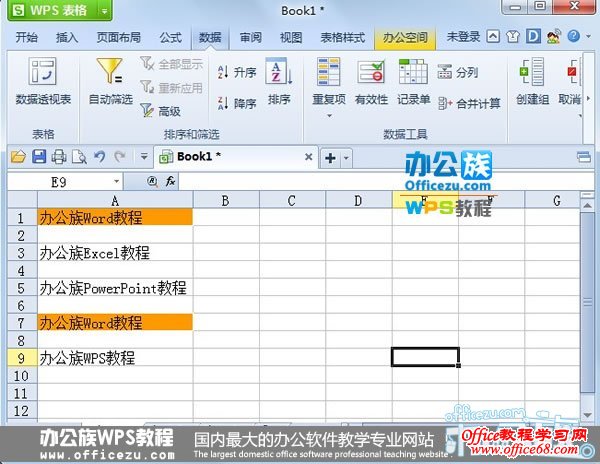Image resolution: width=600 pixels, height=464 pixels.
Task: Click Create Group (创建组)
Action: click(x=532, y=81)
